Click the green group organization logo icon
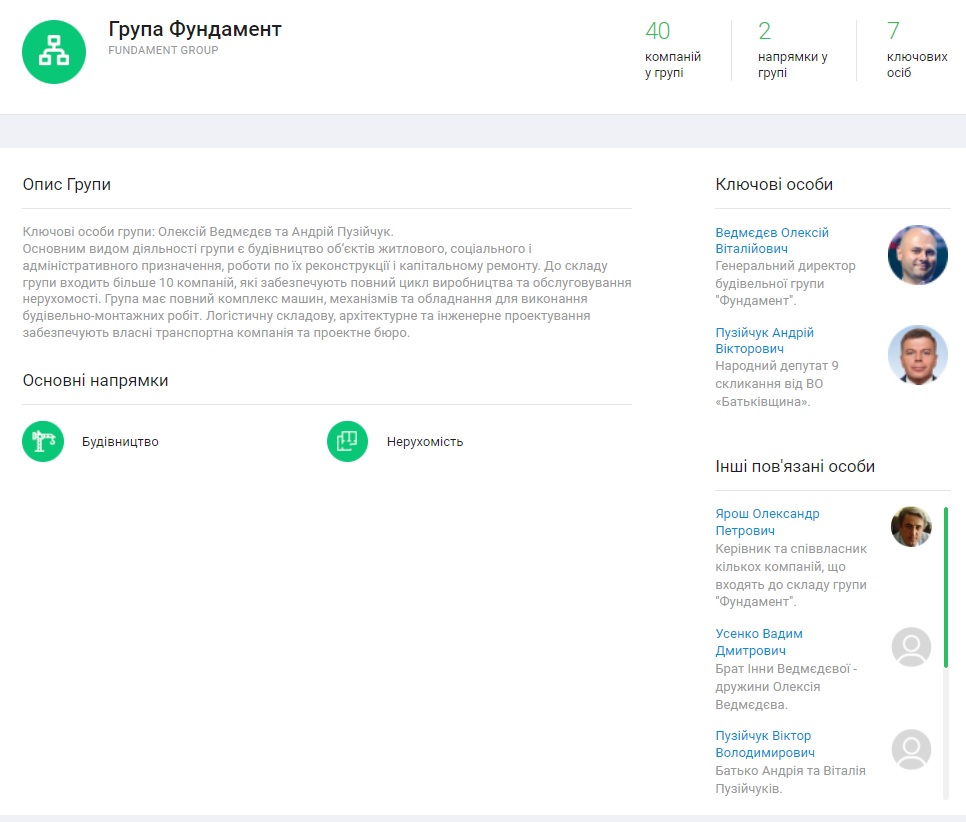The image size is (966, 822). [54, 52]
